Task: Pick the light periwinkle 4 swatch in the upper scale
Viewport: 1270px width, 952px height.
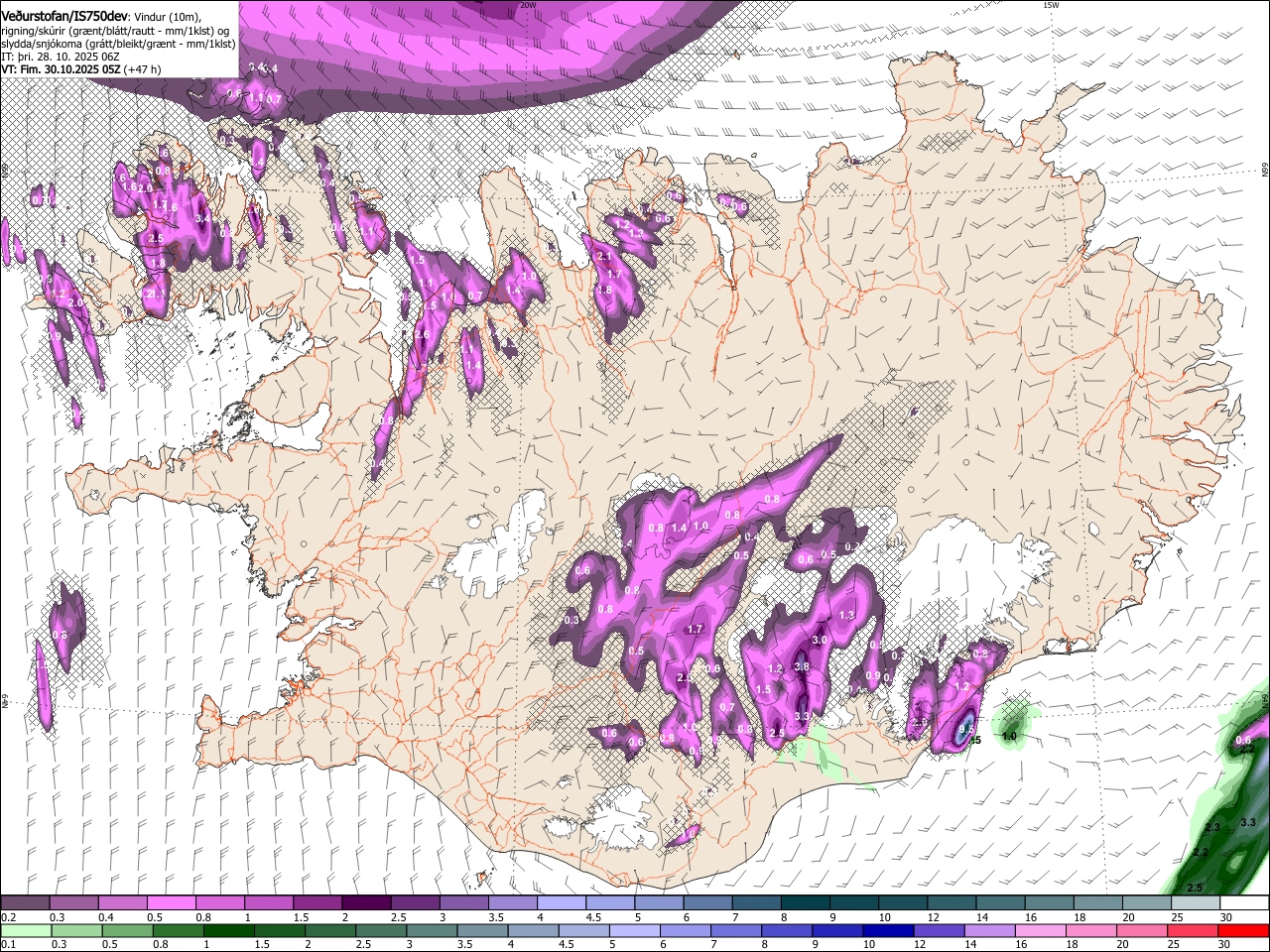Action: point(562,902)
